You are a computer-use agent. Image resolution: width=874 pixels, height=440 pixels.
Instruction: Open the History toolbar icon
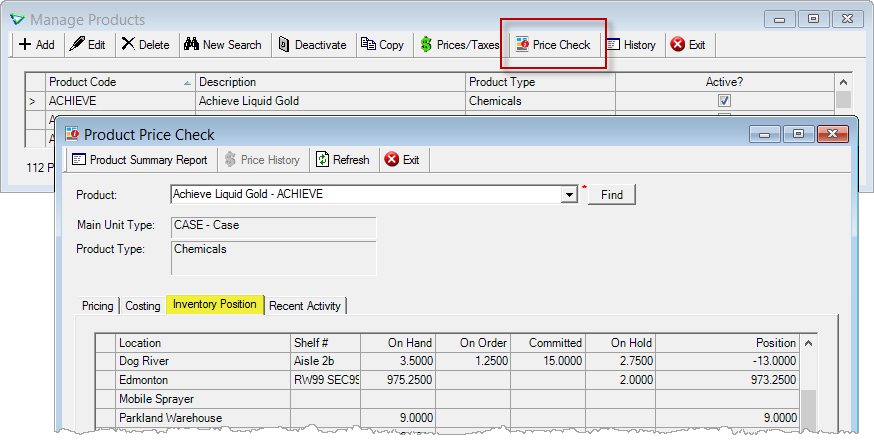point(613,45)
